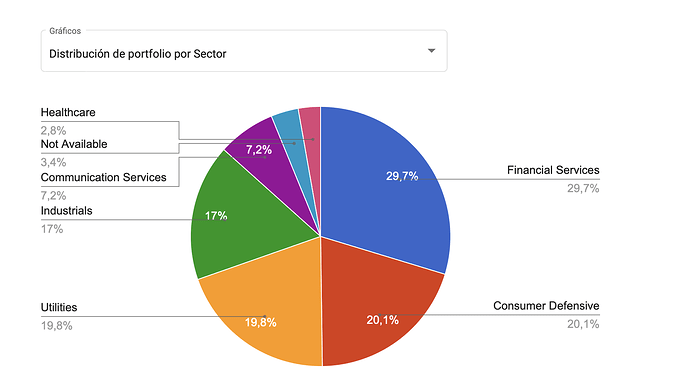The width and height of the screenshot is (690, 386).
Task: Click the Healthcare legend label
Action: click(x=68, y=112)
